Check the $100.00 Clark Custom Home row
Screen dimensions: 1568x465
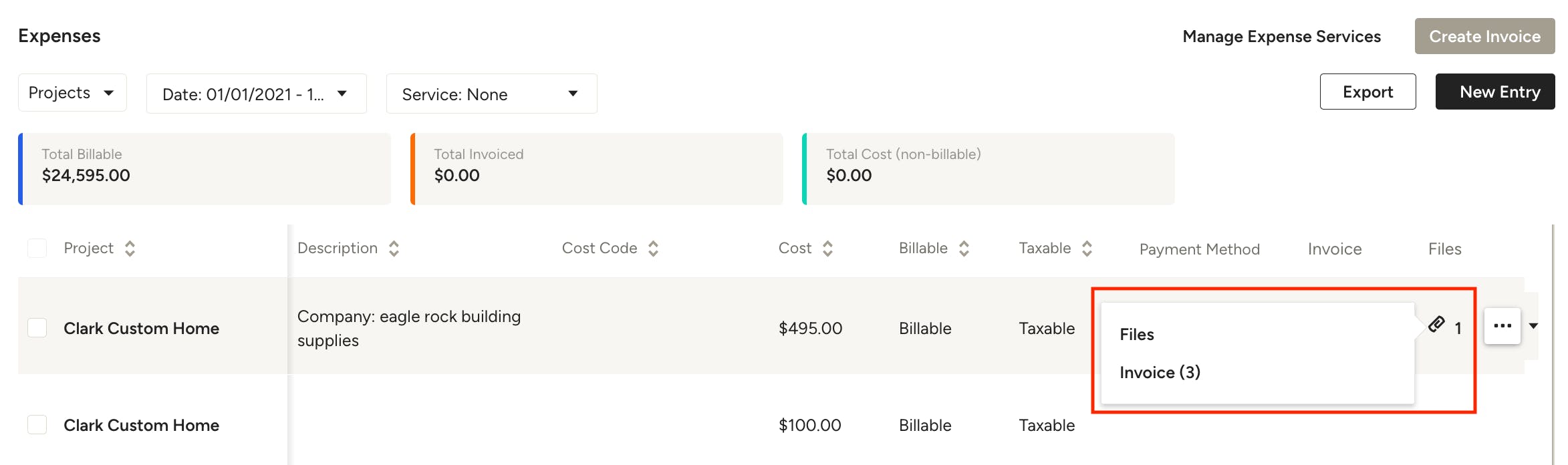click(x=37, y=425)
